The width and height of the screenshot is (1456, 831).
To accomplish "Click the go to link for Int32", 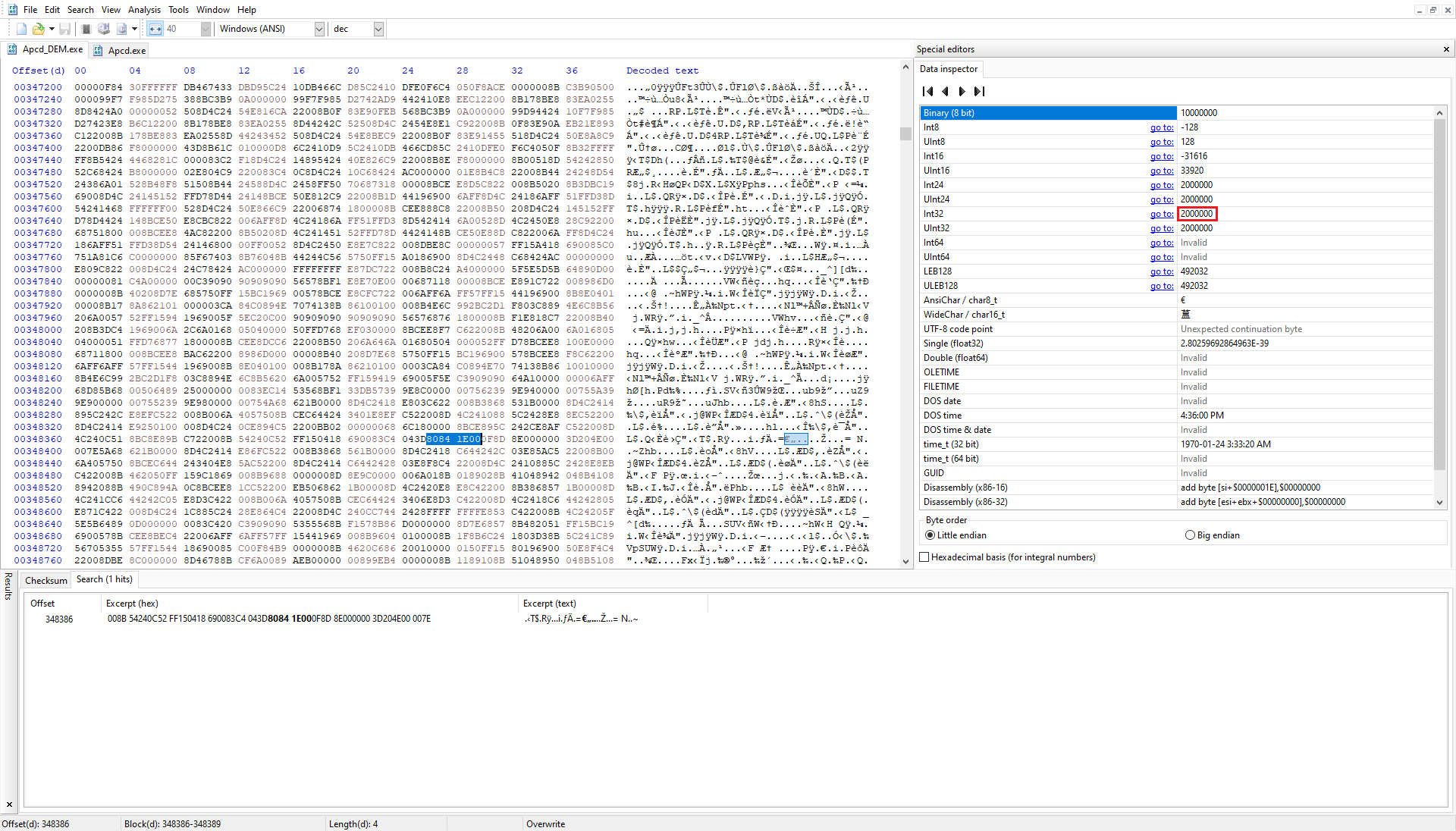I will [x=1161, y=214].
